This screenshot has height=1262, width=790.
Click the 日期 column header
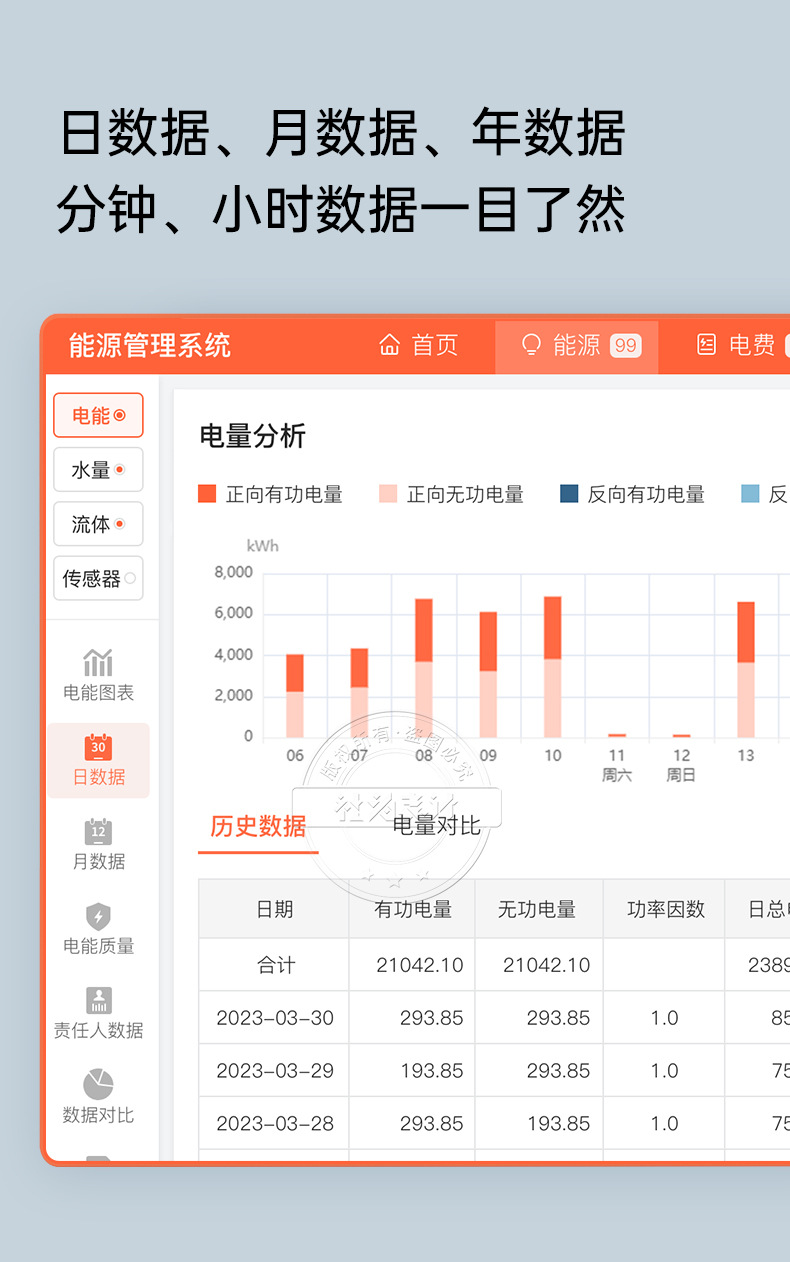coord(274,909)
